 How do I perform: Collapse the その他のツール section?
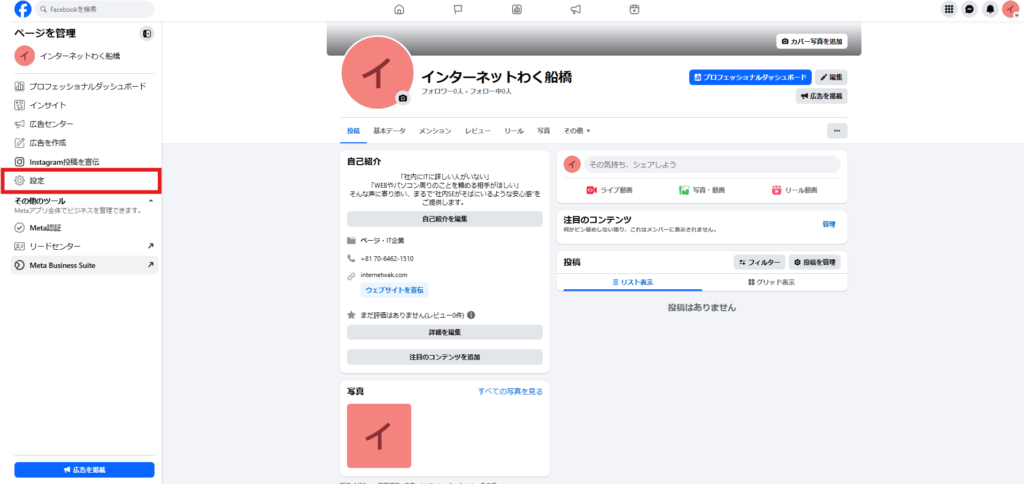(151, 201)
